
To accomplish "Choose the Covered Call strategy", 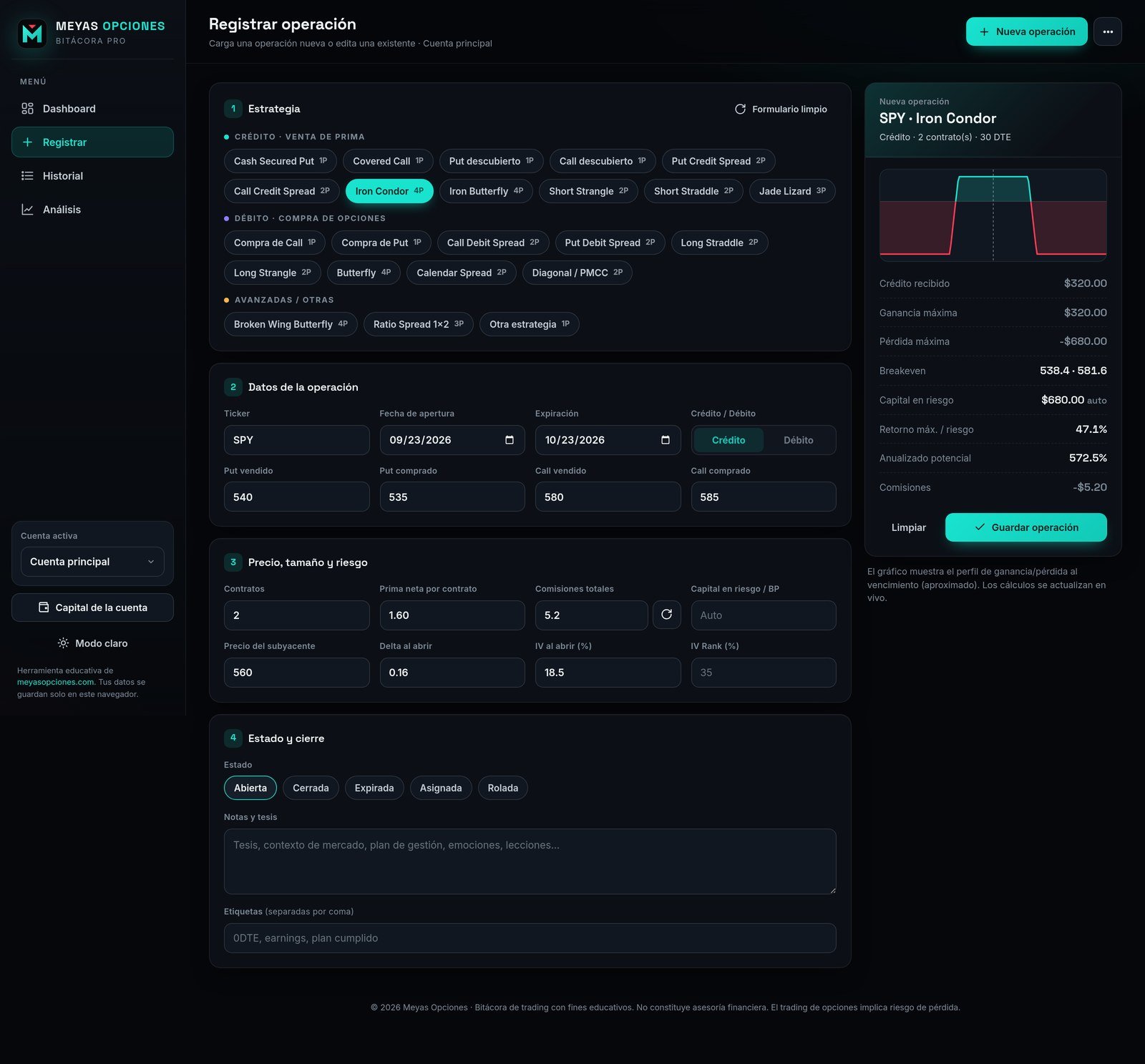I will click(388, 161).
